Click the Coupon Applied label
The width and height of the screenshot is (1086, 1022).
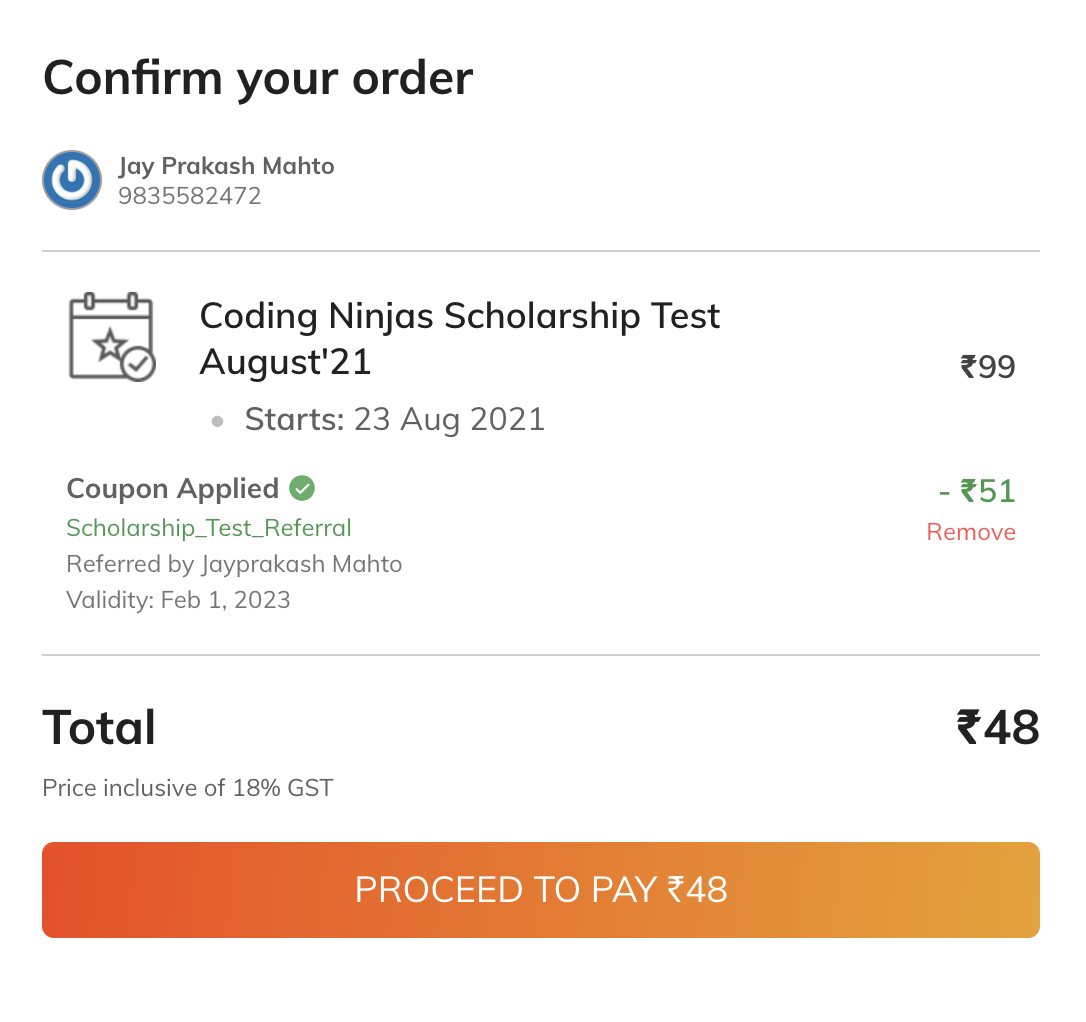(x=172, y=488)
